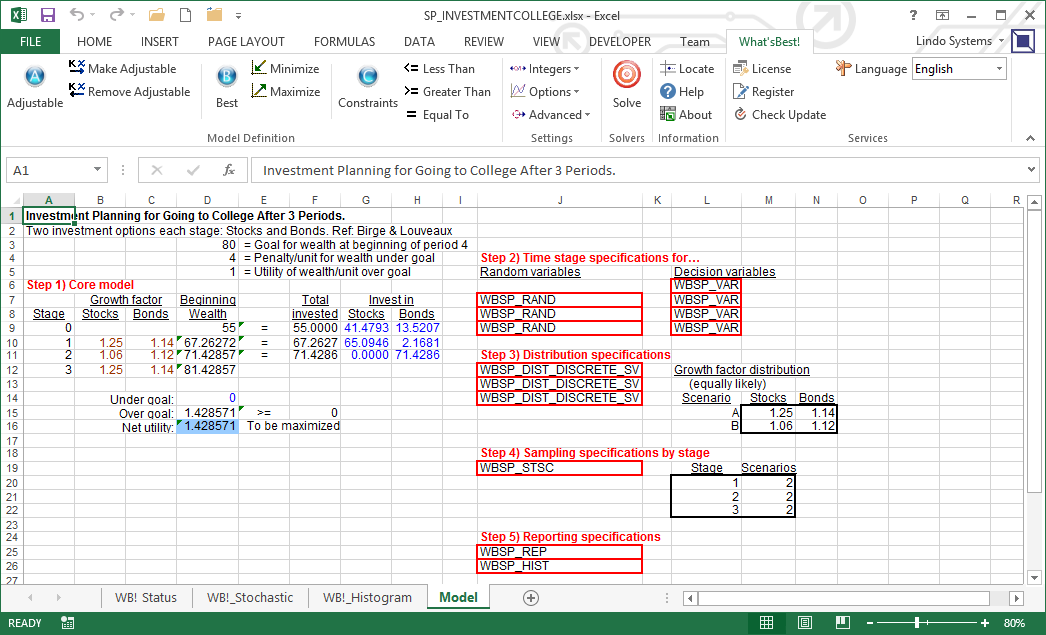Set objective to Maximize
This screenshot has height=635, width=1046.
pos(286,91)
